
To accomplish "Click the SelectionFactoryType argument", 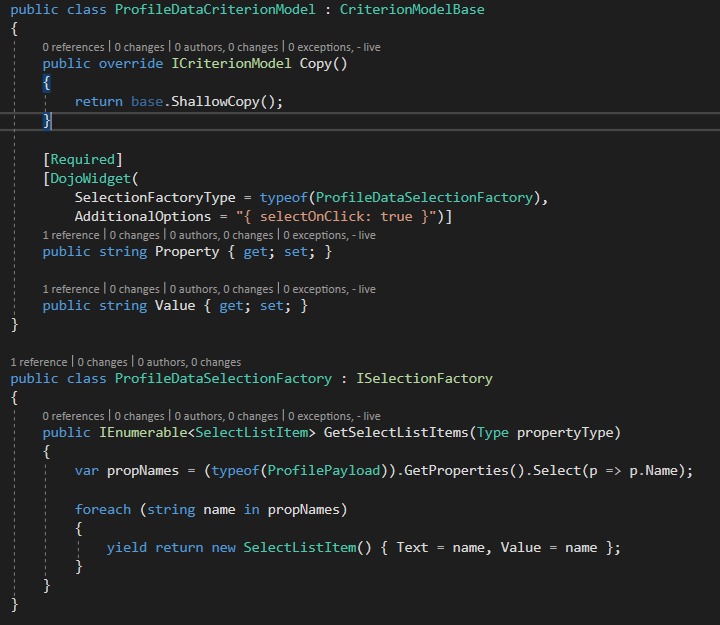I will 155,197.
